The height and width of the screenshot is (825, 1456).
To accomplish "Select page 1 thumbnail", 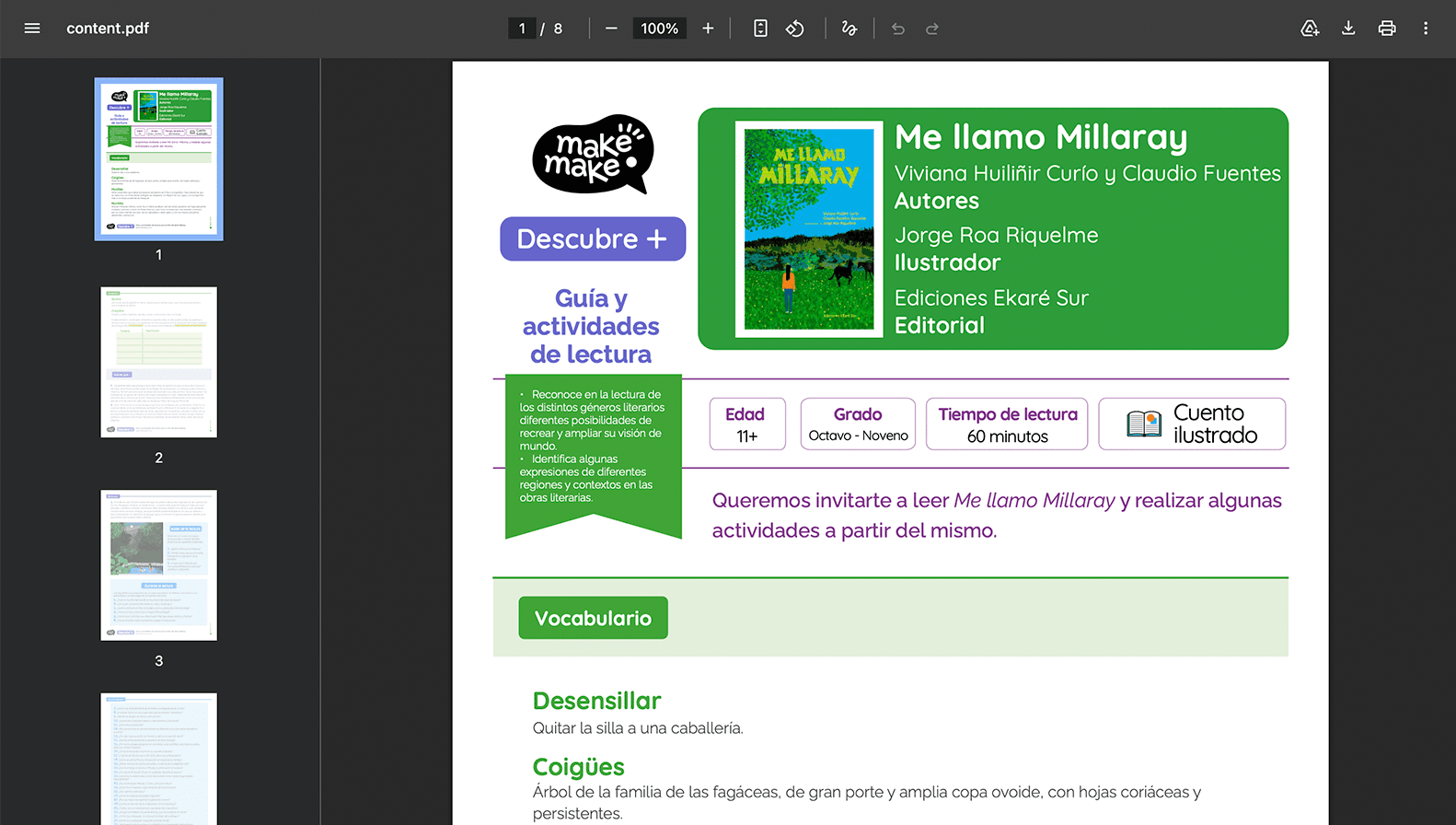I will pyautogui.click(x=159, y=159).
